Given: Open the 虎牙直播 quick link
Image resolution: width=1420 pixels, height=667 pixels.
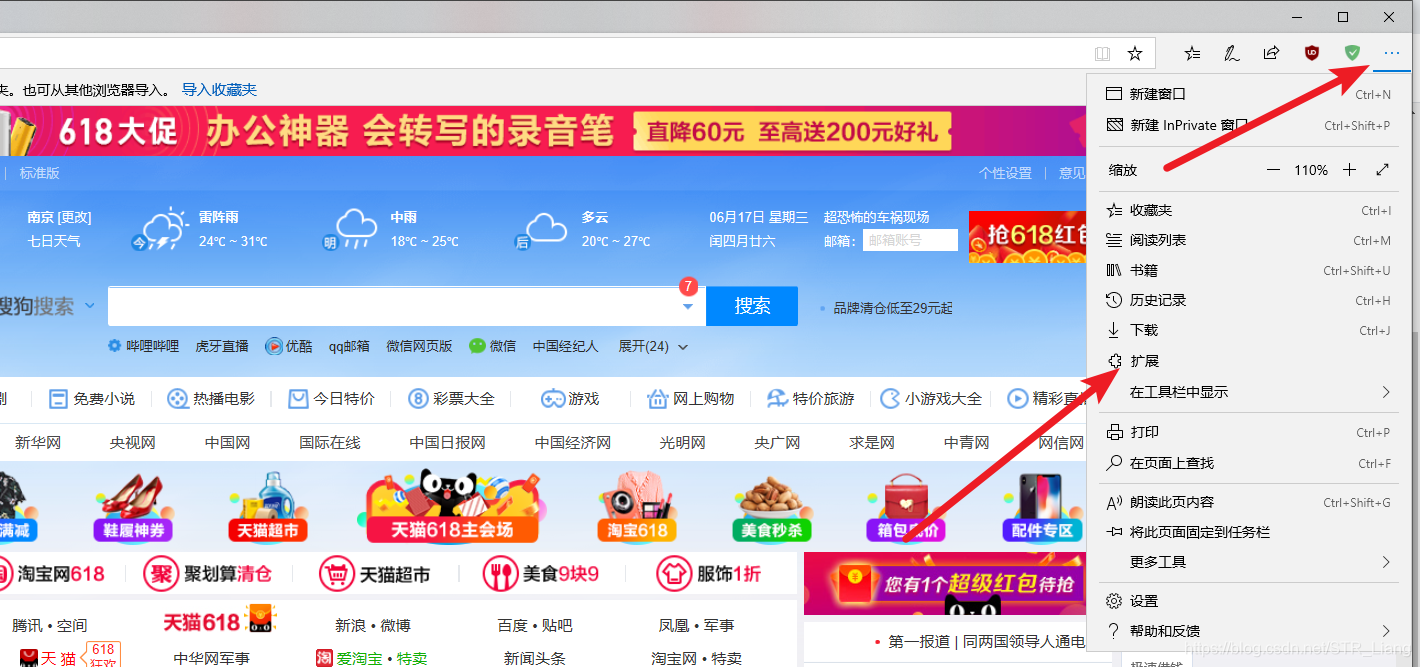Looking at the screenshot, I should pyautogui.click(x=222, y=346).
